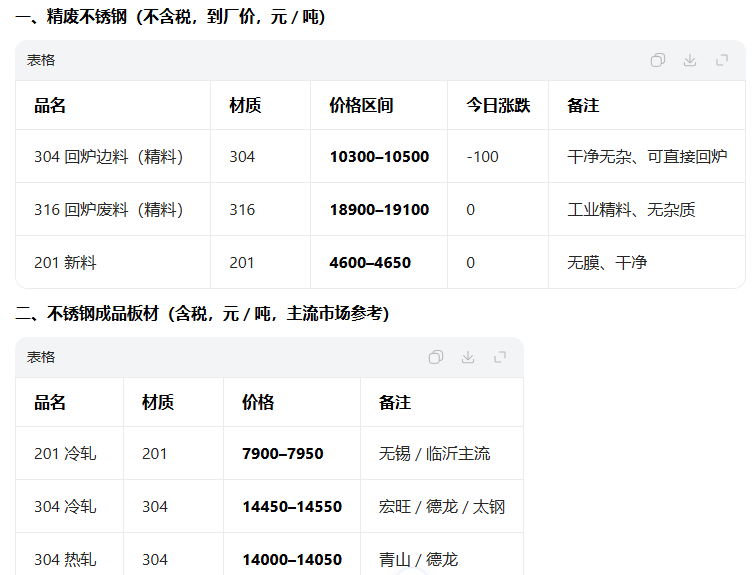The image size is (755, 575).
Task: Click the 宏旺 / 德龙 / 太钢 remark
Action: [442, 507]
